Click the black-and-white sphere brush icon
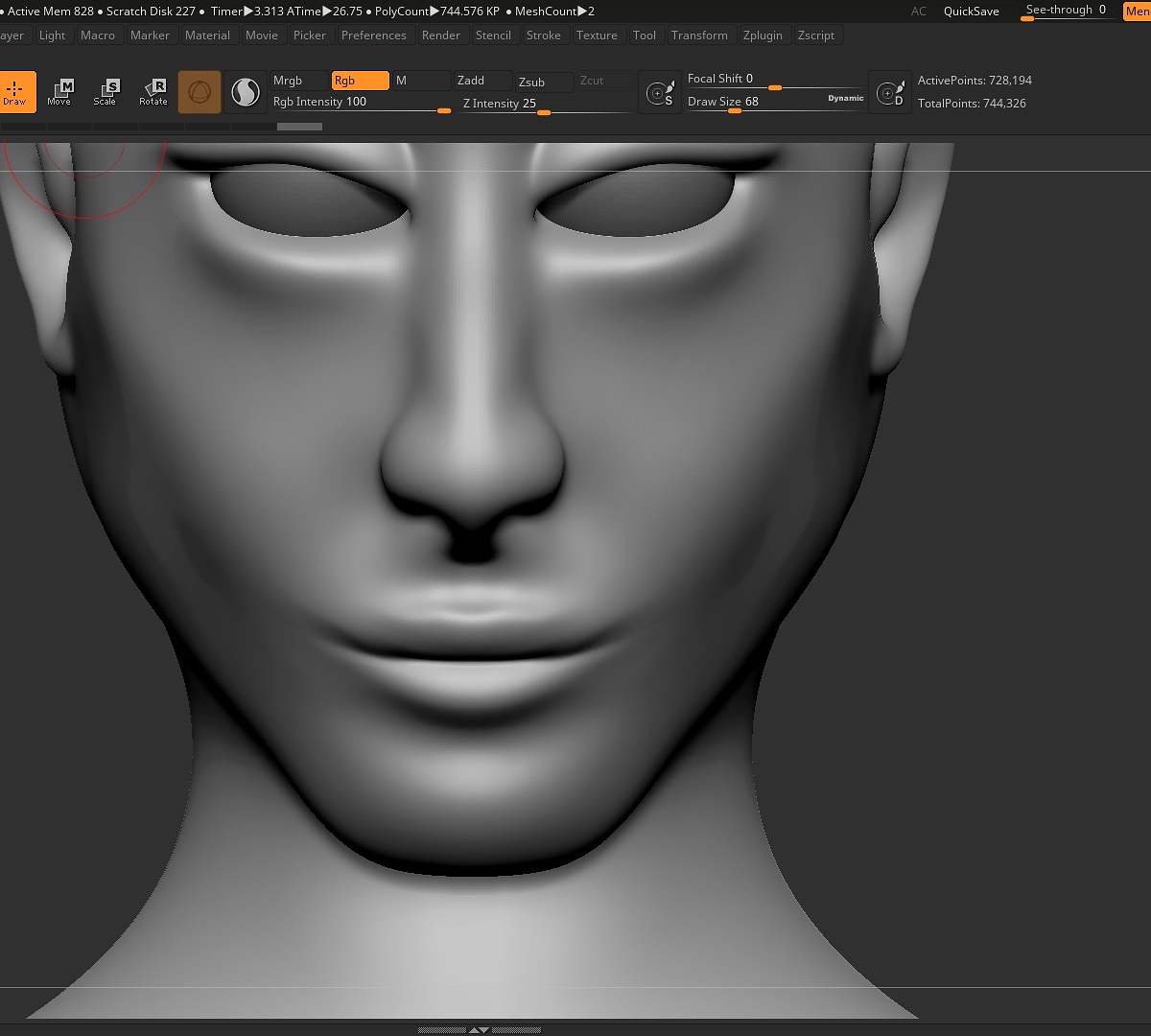 click(x=247, y=92)
